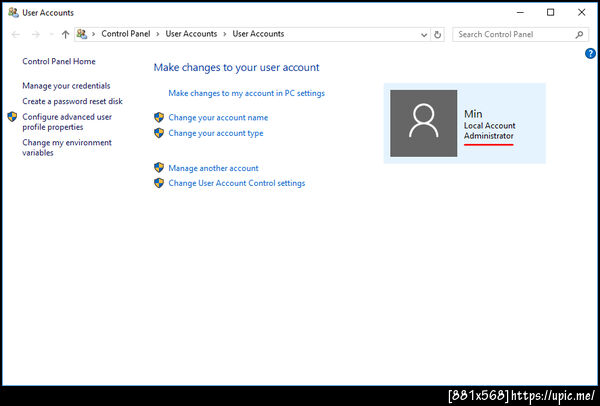Click the Up one level arrow
The height and width of the screenshot is (406, 600).
point(65,34)
